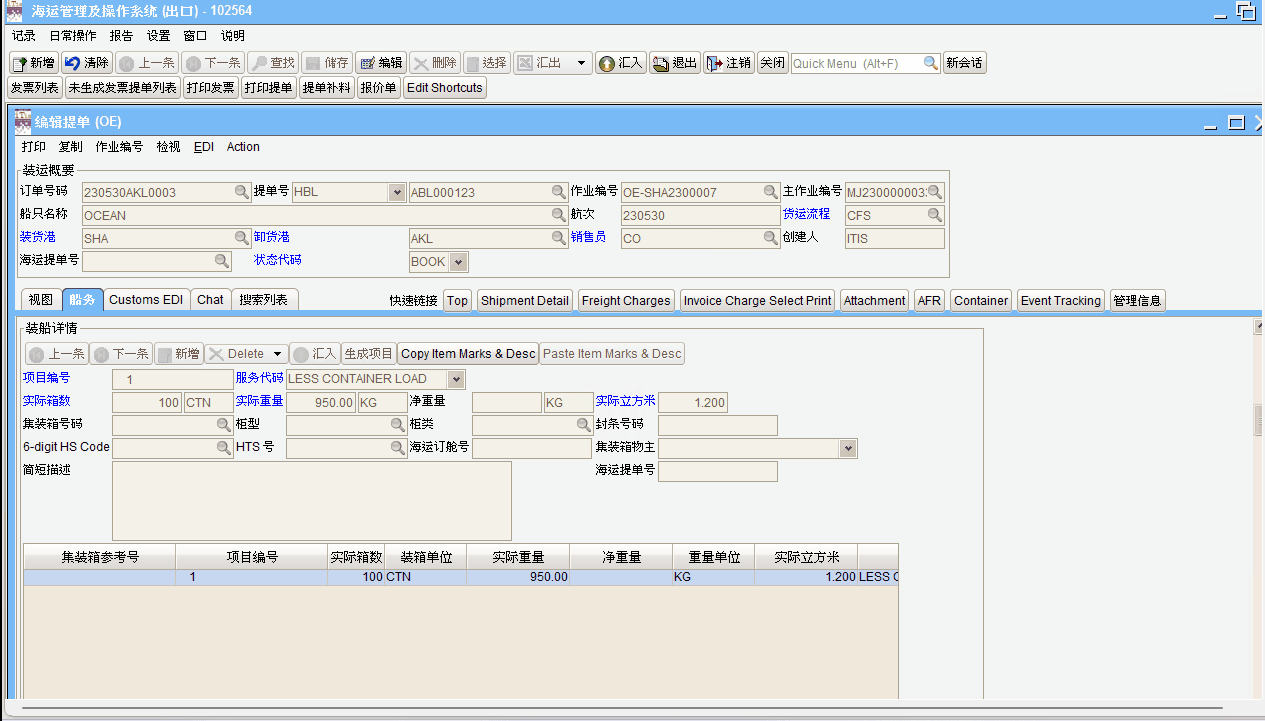Screen dimensions: 1265x721
Task: Click the search magnifier beside 船只名称 field
Action: tap(560, 215)
